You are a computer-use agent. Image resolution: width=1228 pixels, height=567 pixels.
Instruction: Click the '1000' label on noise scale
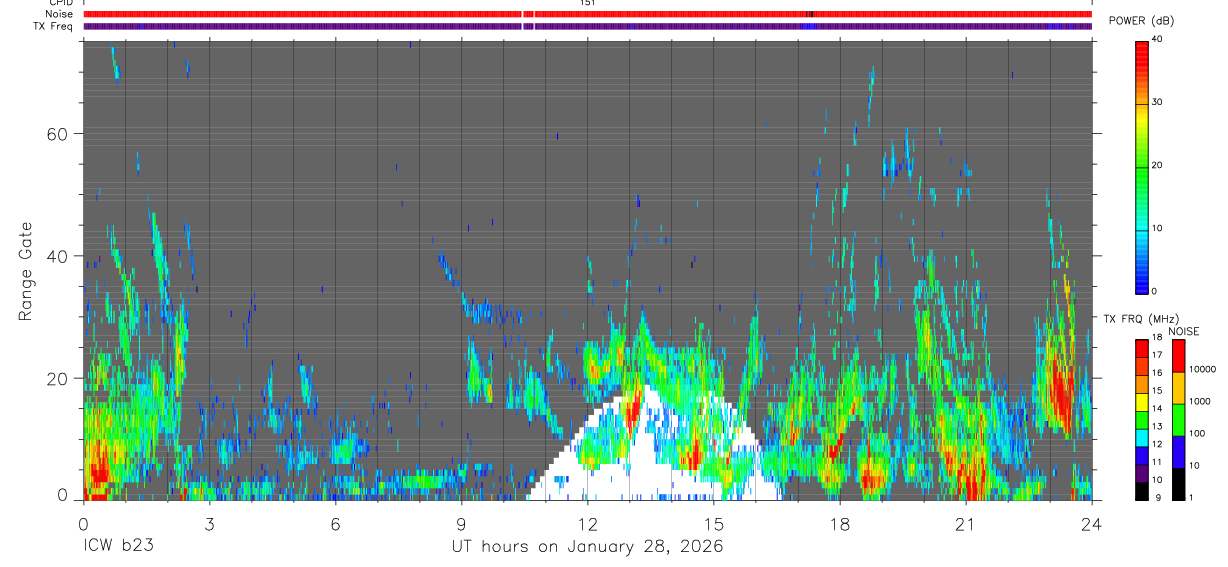pyautogui.click(x=1198, y=401)
